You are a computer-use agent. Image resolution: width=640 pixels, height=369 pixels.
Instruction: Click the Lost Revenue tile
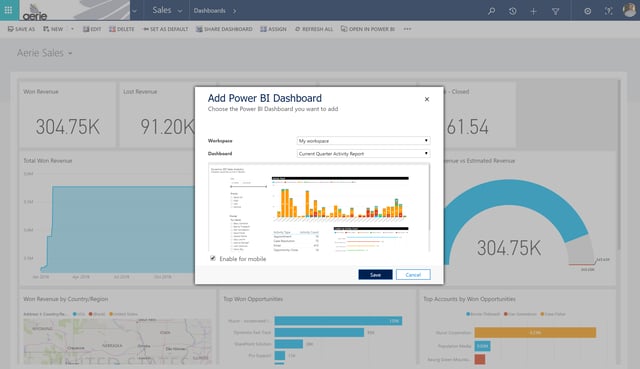[157, 115]
